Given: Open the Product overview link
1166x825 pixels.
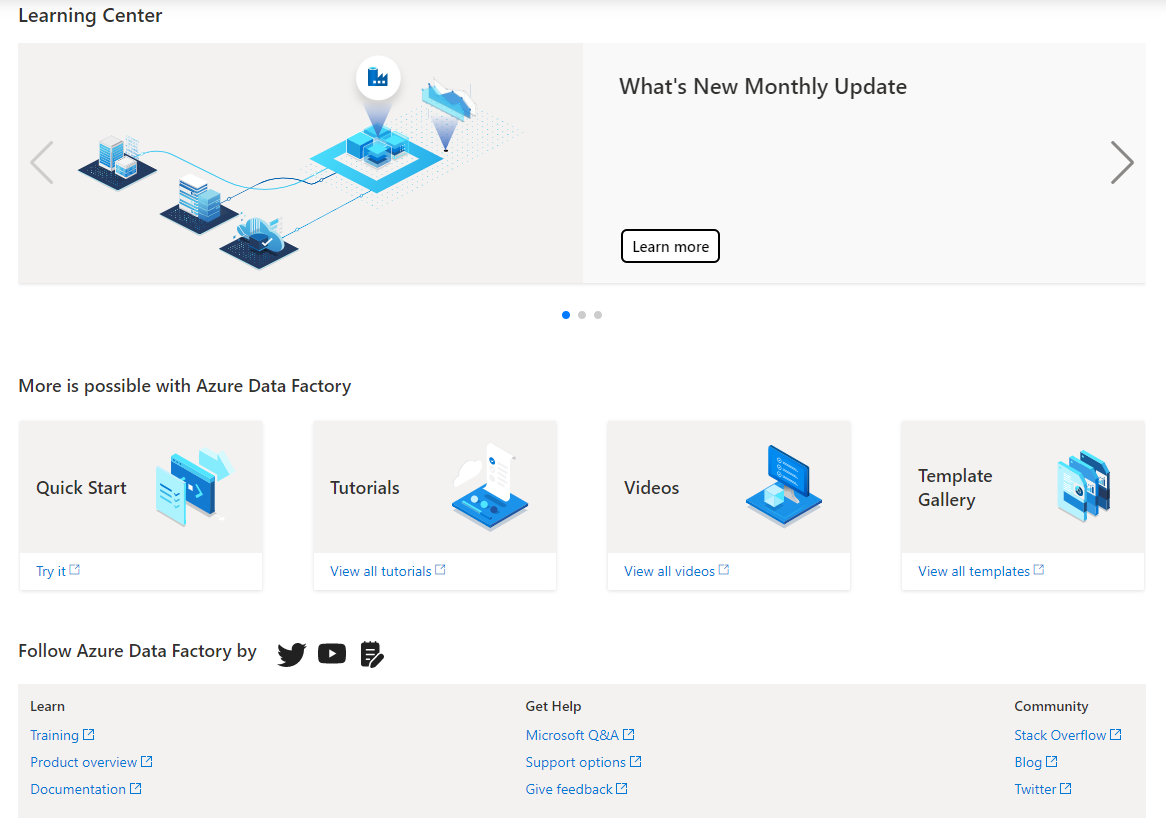Looking at the screenshot, I should click(x=91, y=763).
